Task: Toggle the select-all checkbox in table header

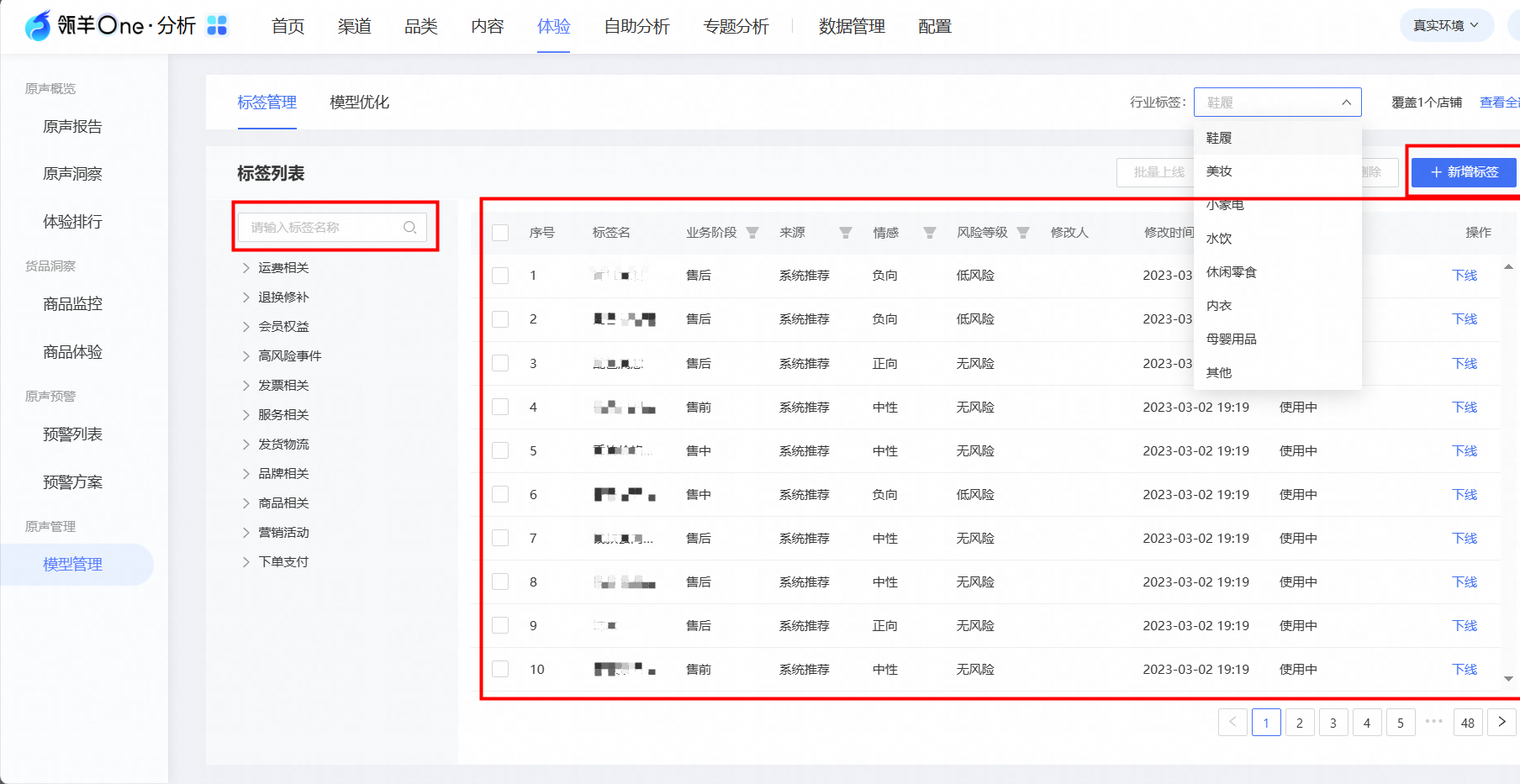Action: pyautogui.click(x=500, y=233)
